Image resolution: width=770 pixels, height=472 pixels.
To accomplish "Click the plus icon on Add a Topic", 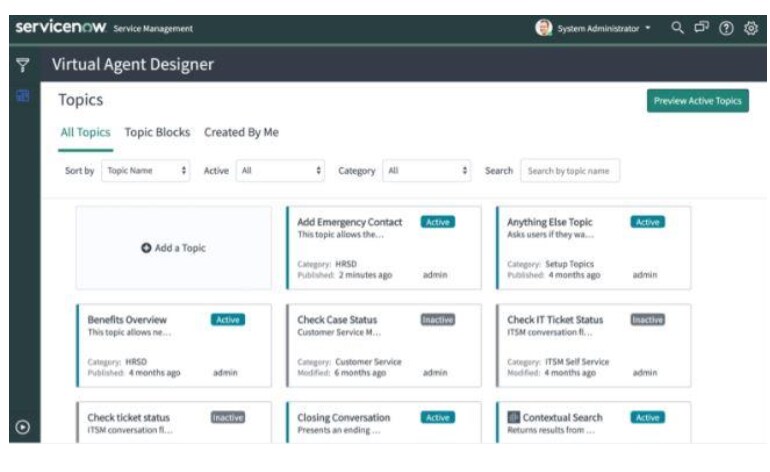I will coord(146,248).
